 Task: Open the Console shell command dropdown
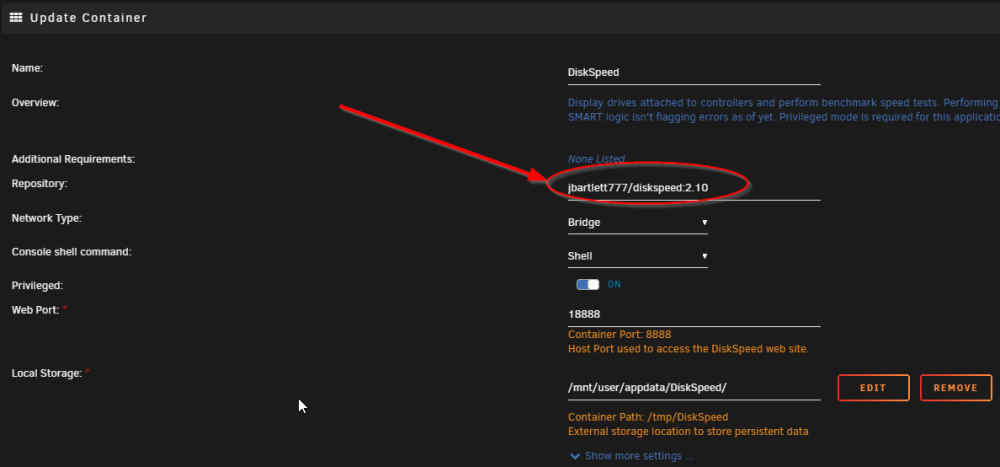pos(638,256)
